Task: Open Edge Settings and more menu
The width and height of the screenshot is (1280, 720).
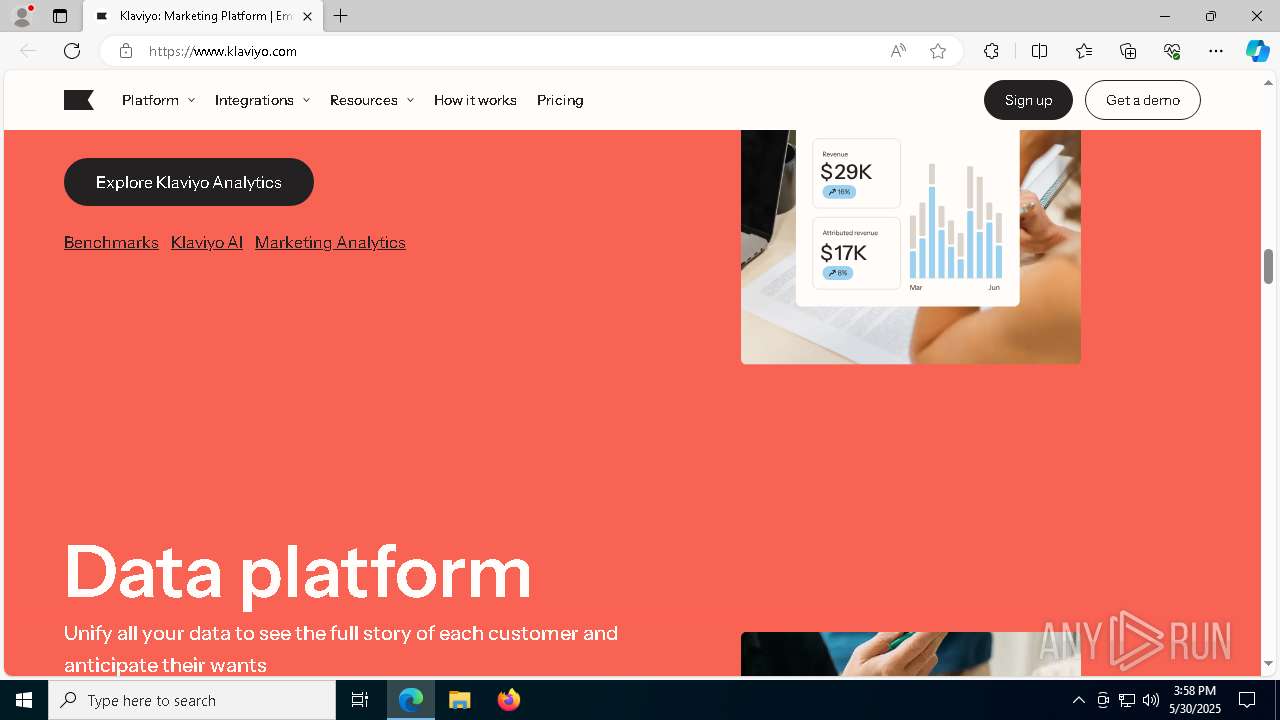Action: 1216,51
